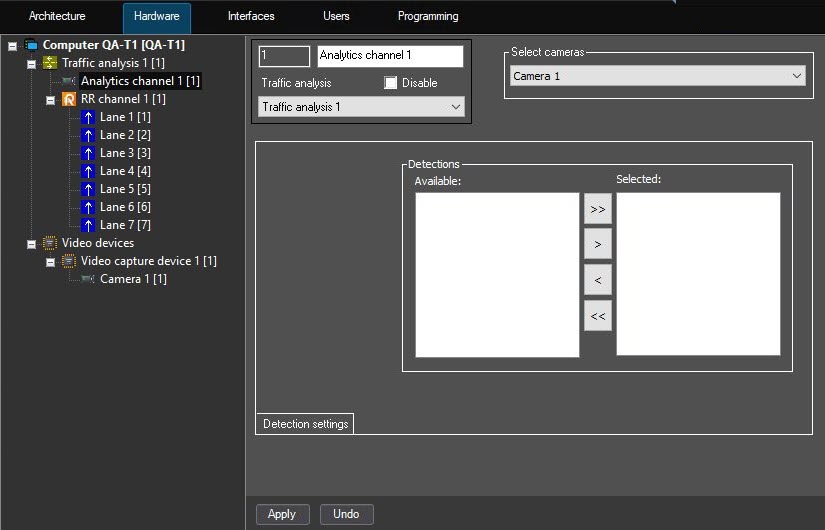Switch to the Architecture tab
This screenshot has height=530, width=825.
point(57,16)
